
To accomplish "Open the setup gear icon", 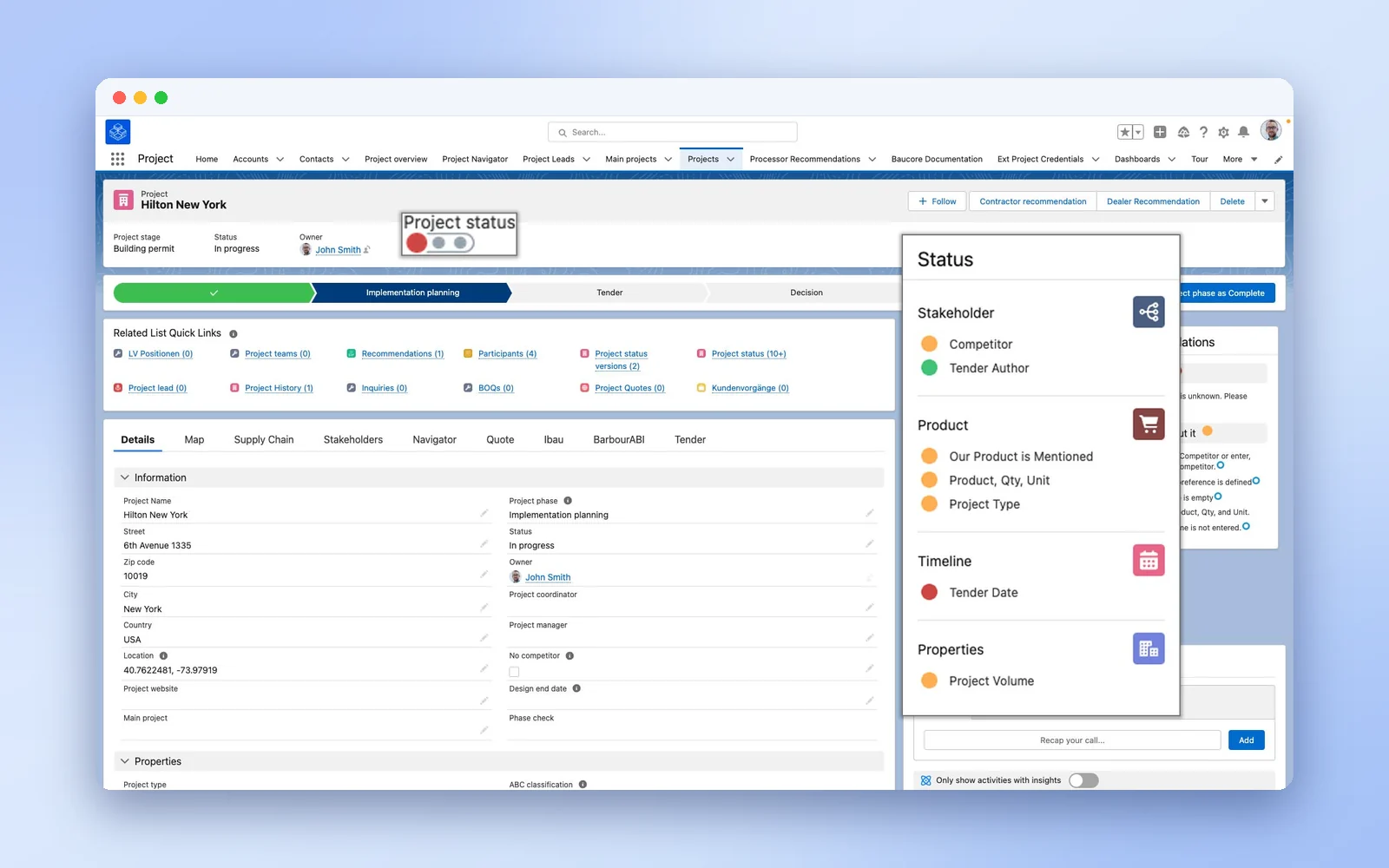I will (1223, 132).
